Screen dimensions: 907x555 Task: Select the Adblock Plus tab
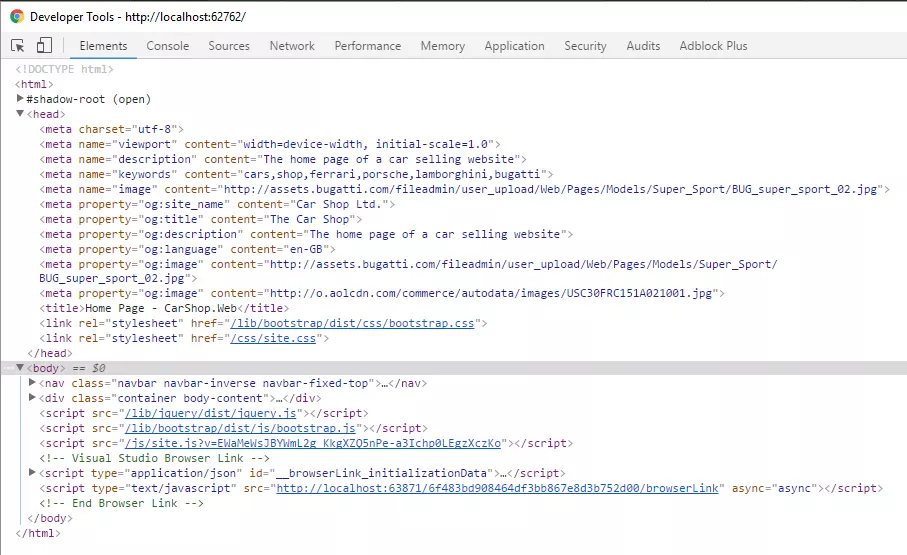(713, 46)
